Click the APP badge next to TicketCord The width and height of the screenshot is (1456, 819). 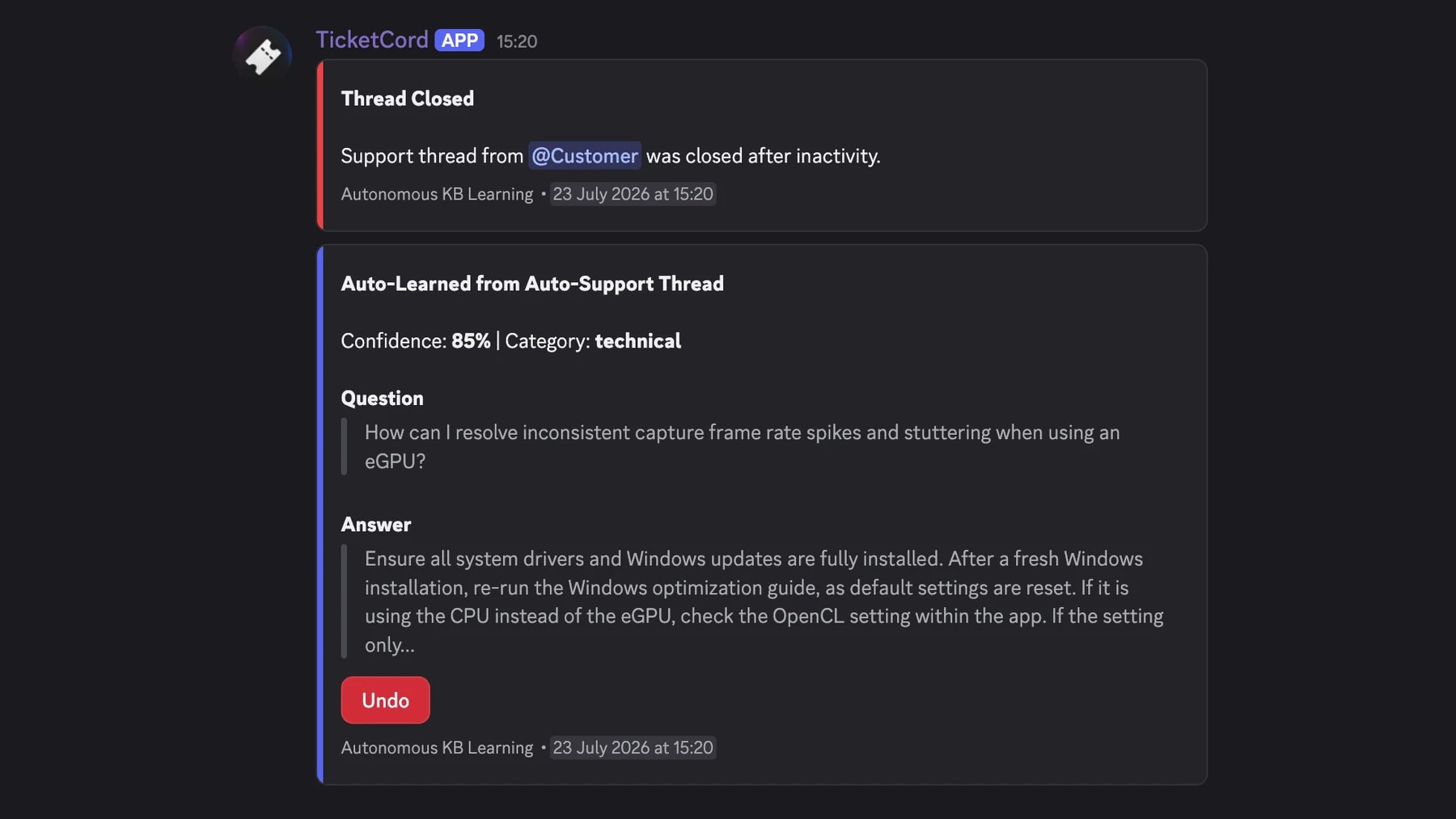[x=459, y=40]
